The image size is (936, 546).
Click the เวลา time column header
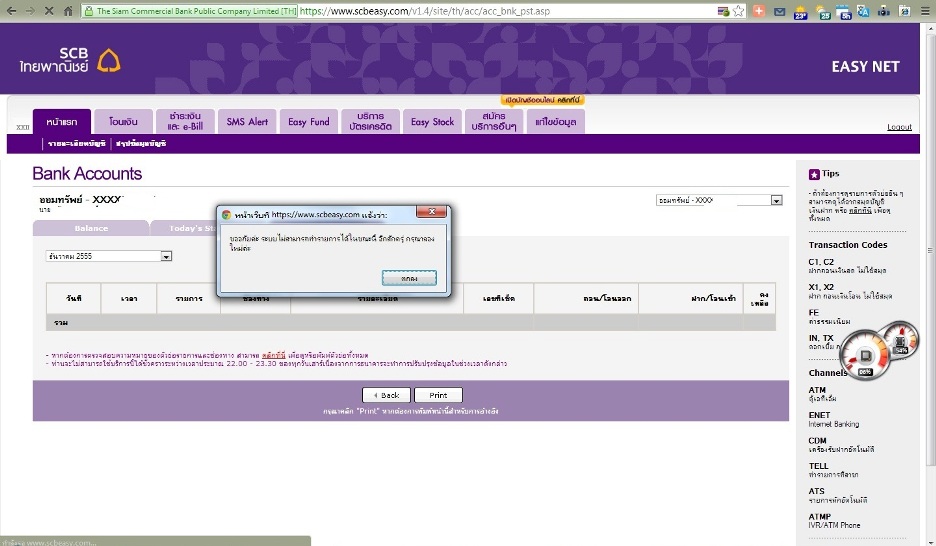coord(129,298)
